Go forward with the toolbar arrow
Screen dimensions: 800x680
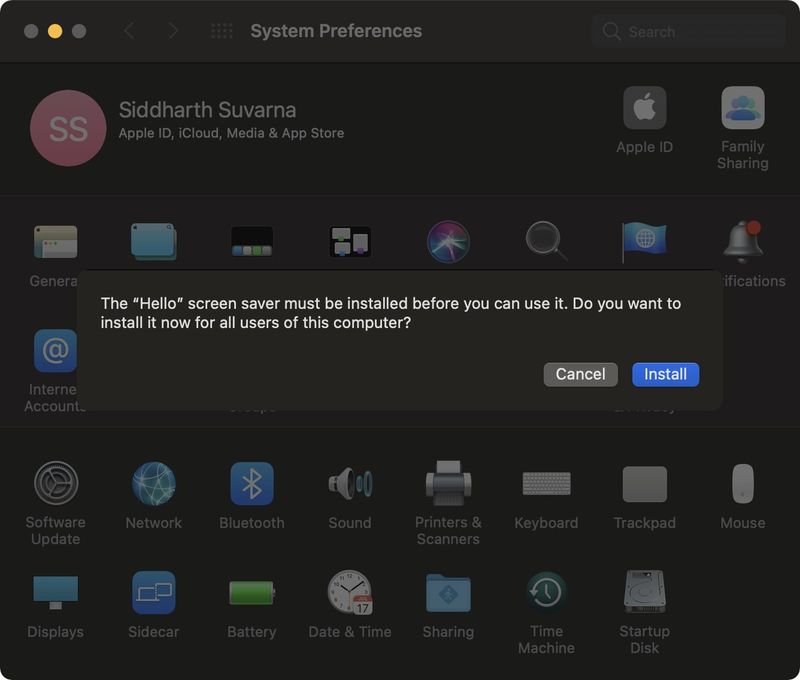[x=173, y=31]
